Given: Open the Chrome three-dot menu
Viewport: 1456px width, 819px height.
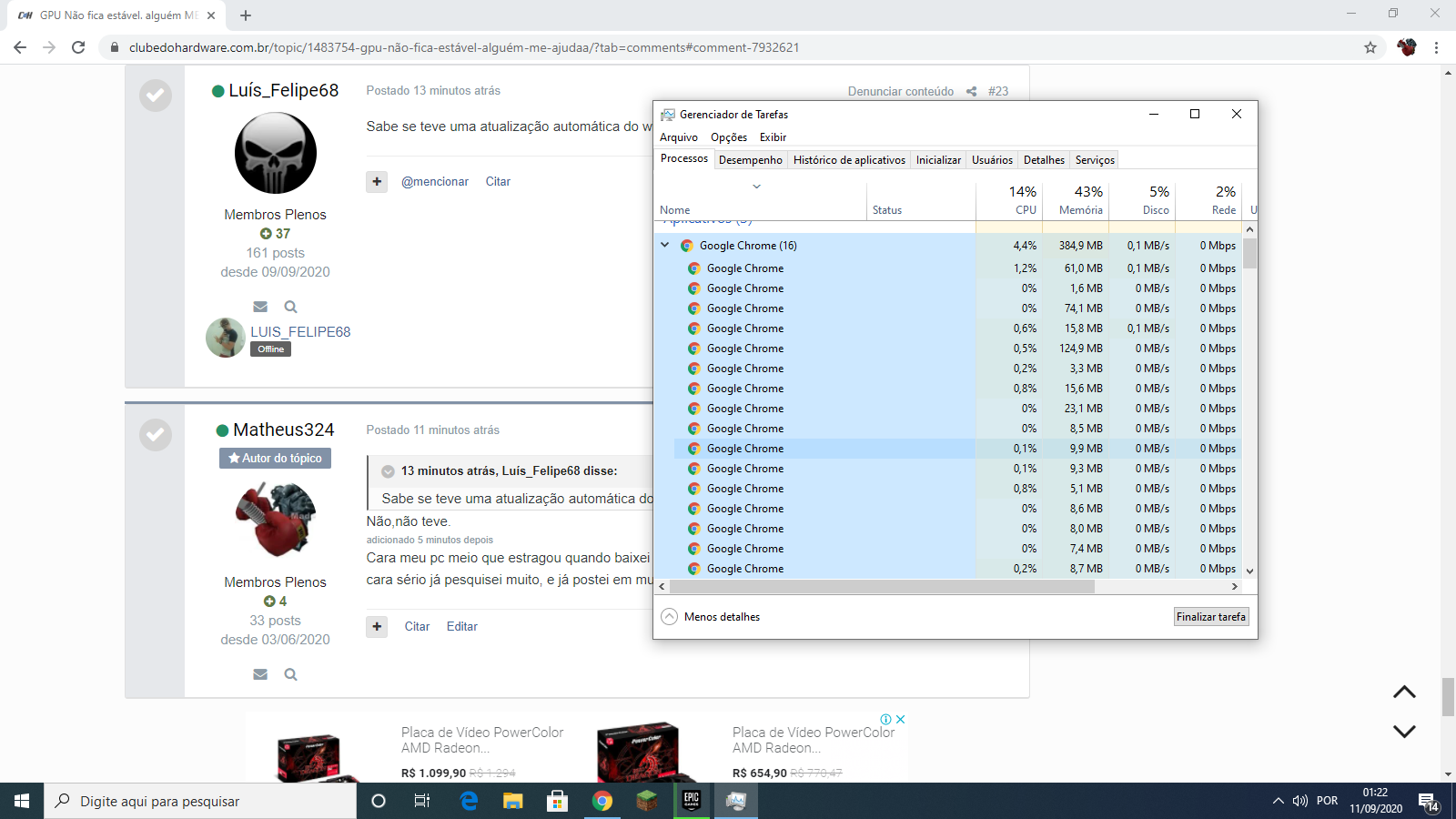Looking at the screenshot, I should click(1437, 47).
